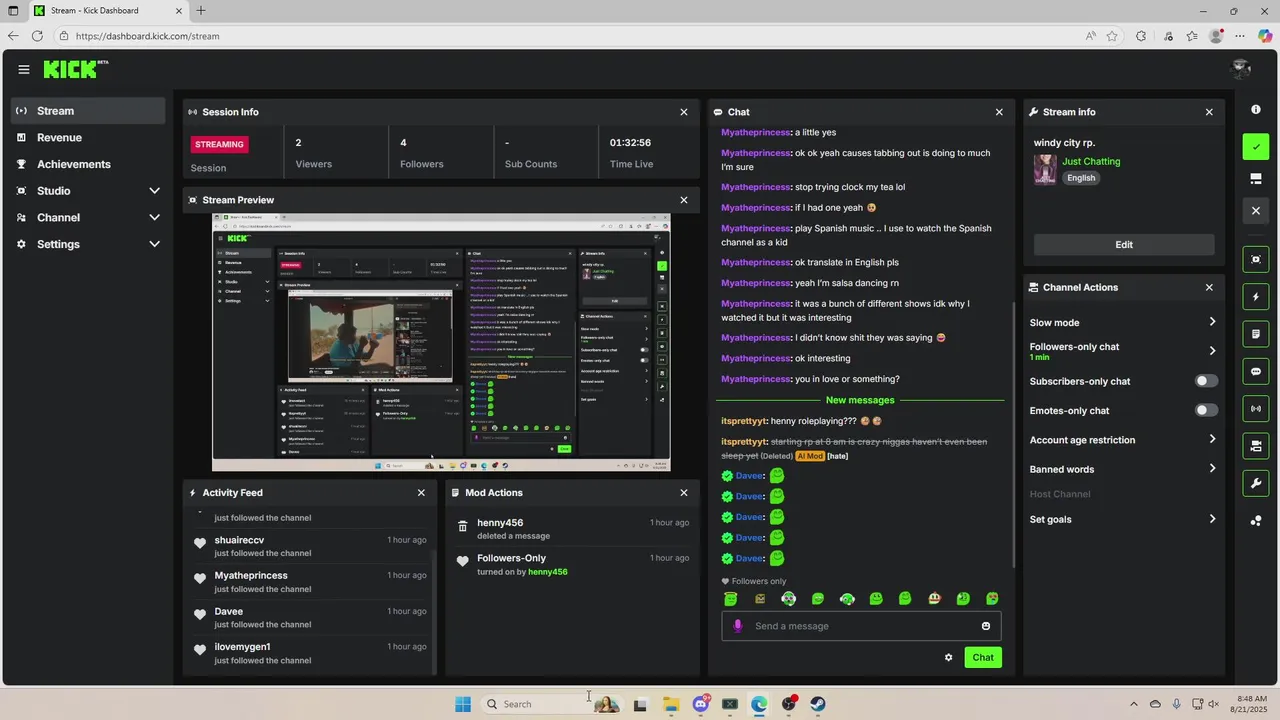The height and width of the screenshot is (720, 1280).
Task: Click the document notes icon in right rail
Action: (x=1256, y=334)
